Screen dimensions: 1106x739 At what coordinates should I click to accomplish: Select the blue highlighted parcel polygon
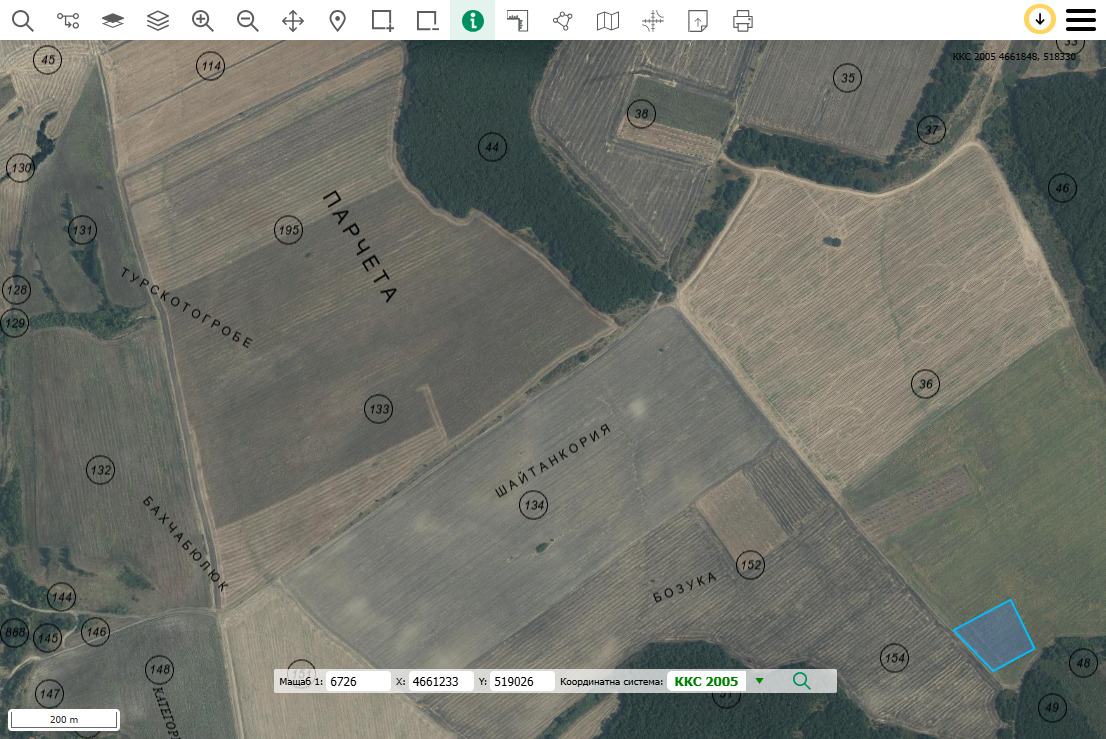coord(995,636)
